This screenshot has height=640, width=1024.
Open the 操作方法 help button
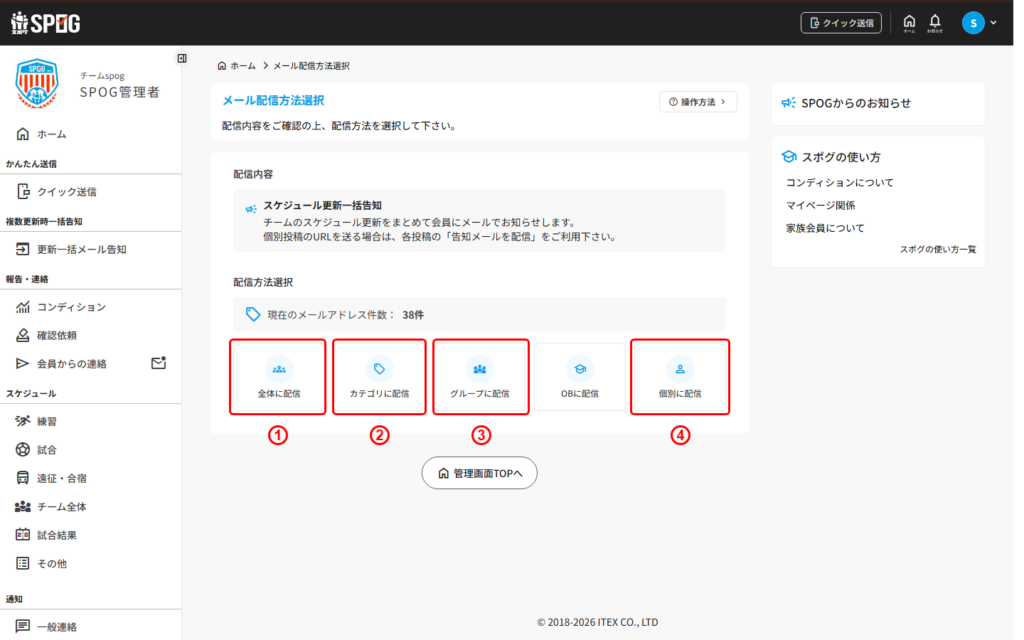click(697, 102)
